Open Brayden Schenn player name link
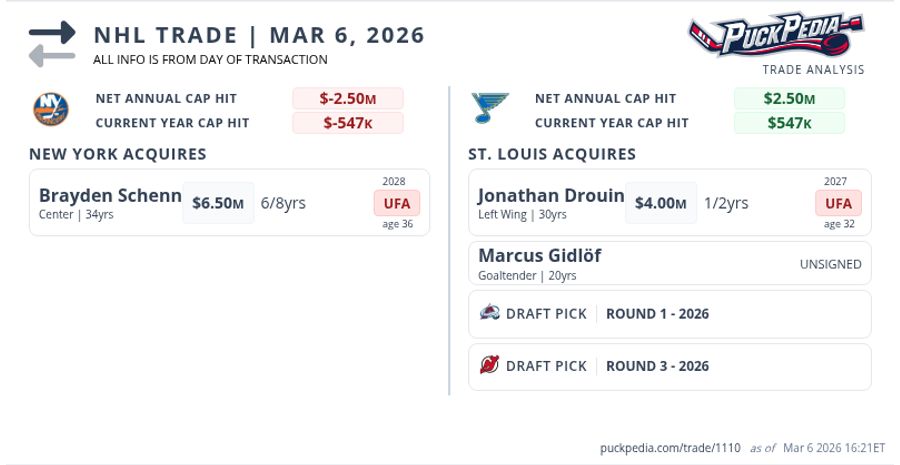 point(110,195)
